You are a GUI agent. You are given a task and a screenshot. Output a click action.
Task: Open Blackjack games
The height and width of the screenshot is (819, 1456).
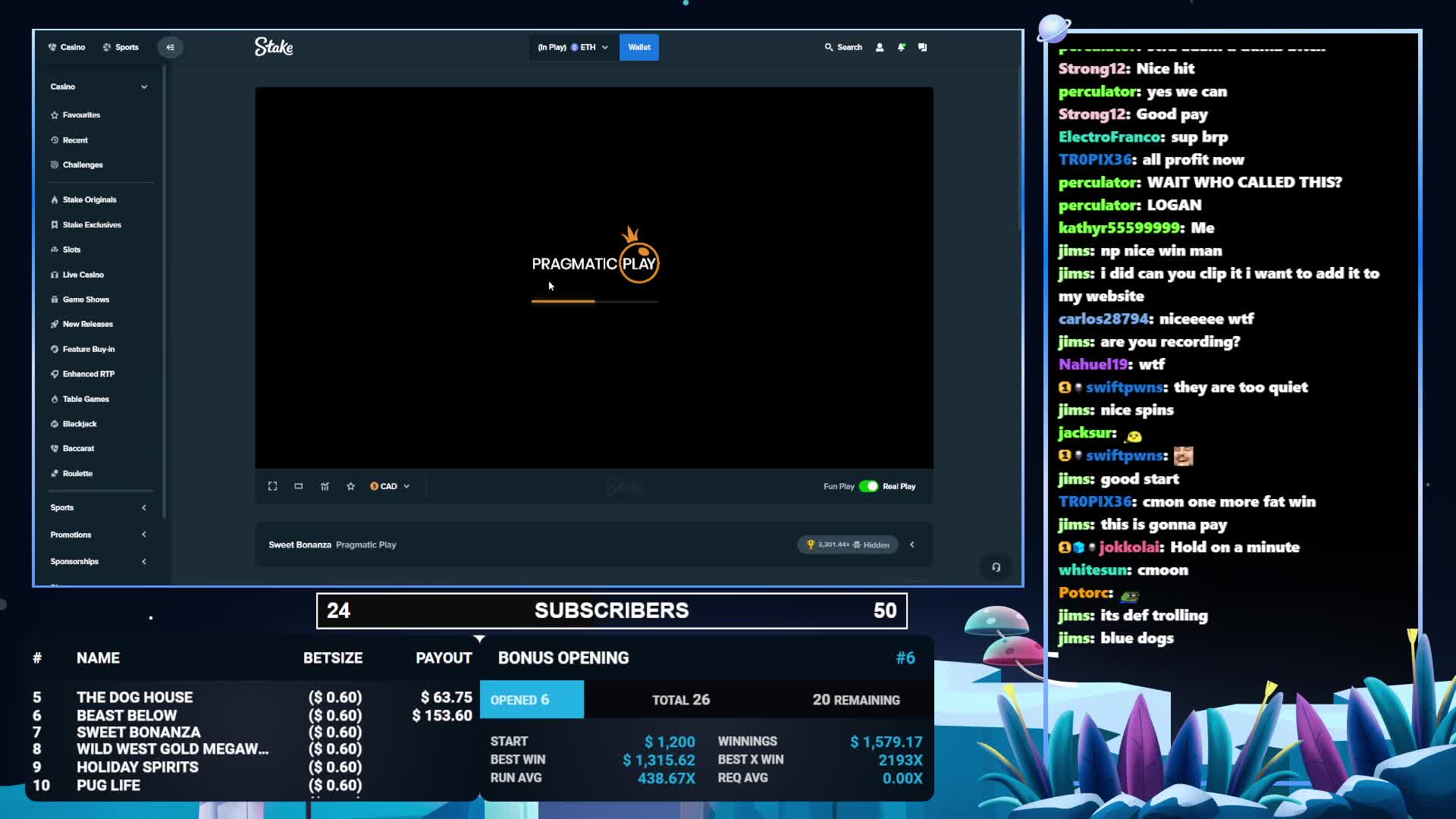coord(80,424)
